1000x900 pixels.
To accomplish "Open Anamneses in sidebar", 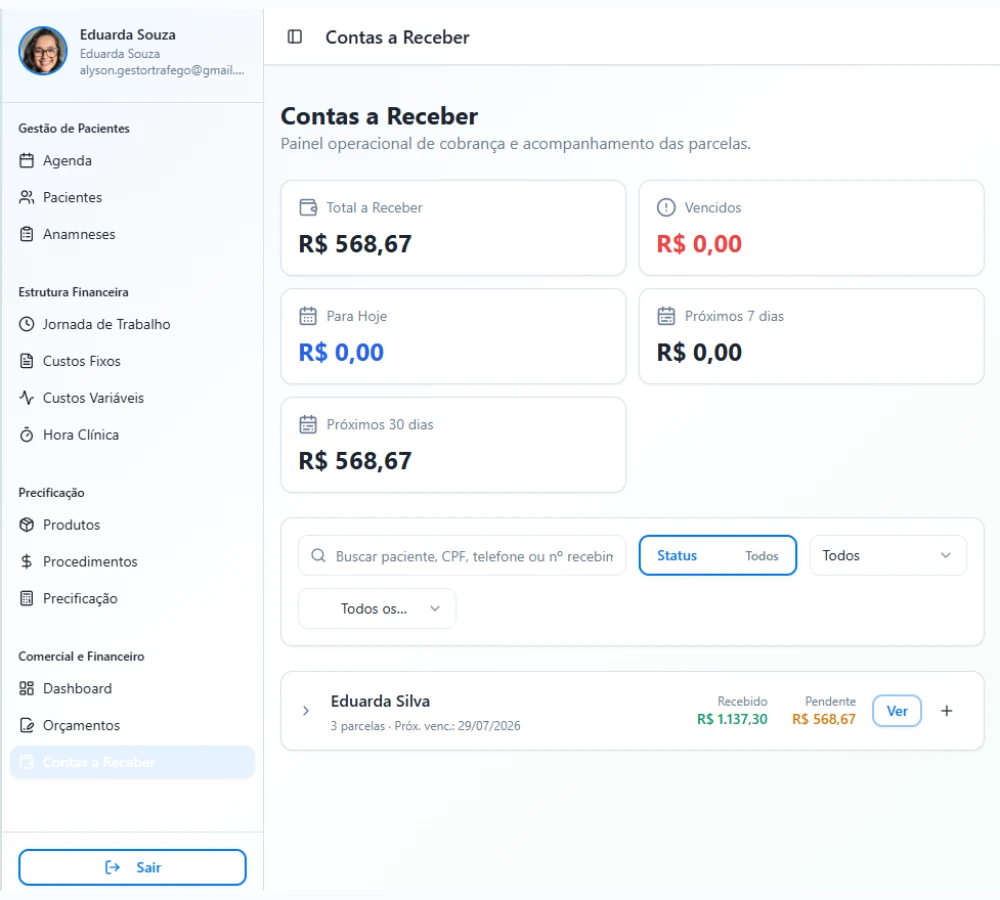I will coord(132,234).
